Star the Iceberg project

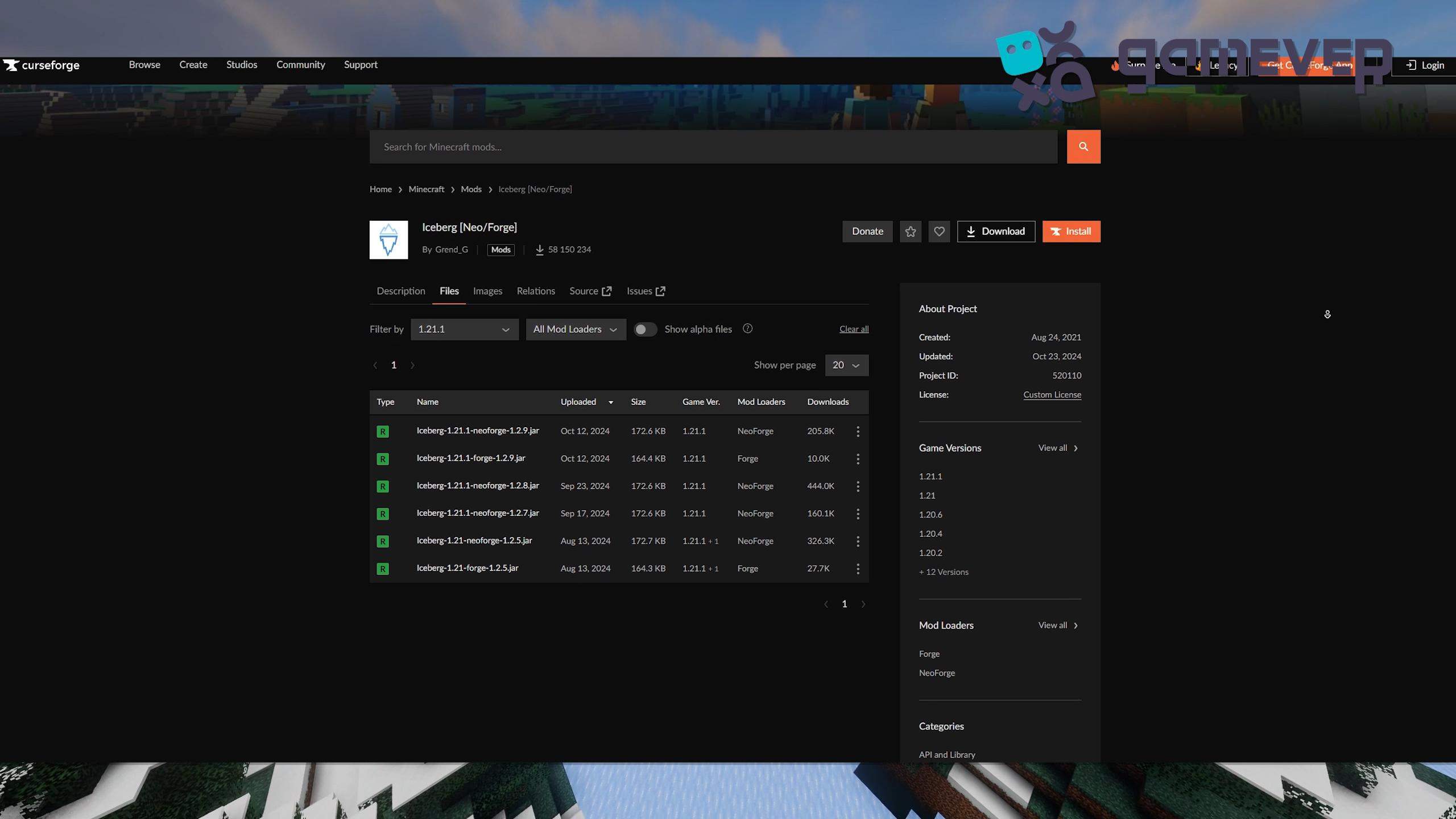[910, 231]
